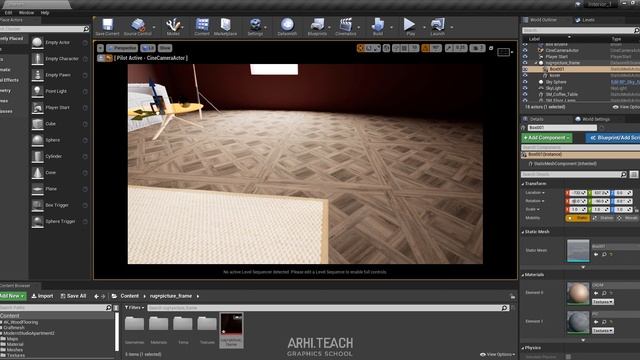Click the viewport translate gizmo mode icon
The image size is (640, 360).
[360, 48]
